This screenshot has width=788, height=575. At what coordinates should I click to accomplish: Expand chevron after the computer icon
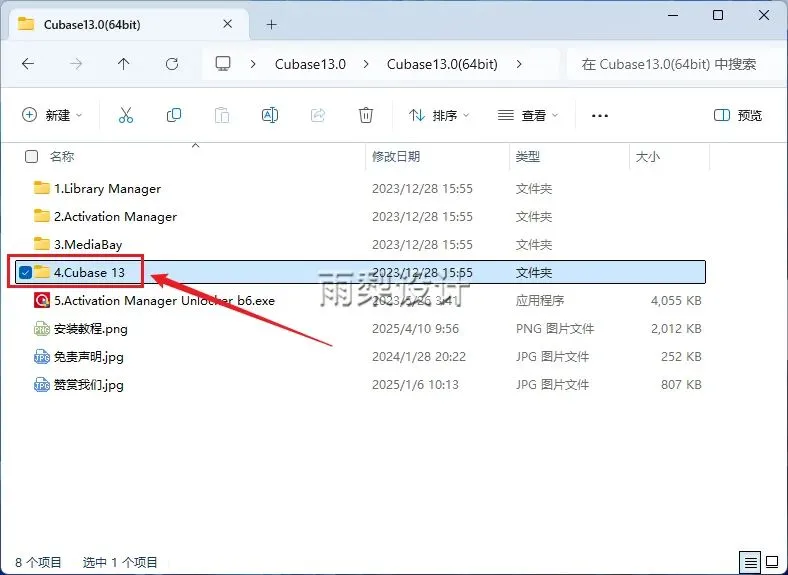pyautogui.click(x=253, y=64)
